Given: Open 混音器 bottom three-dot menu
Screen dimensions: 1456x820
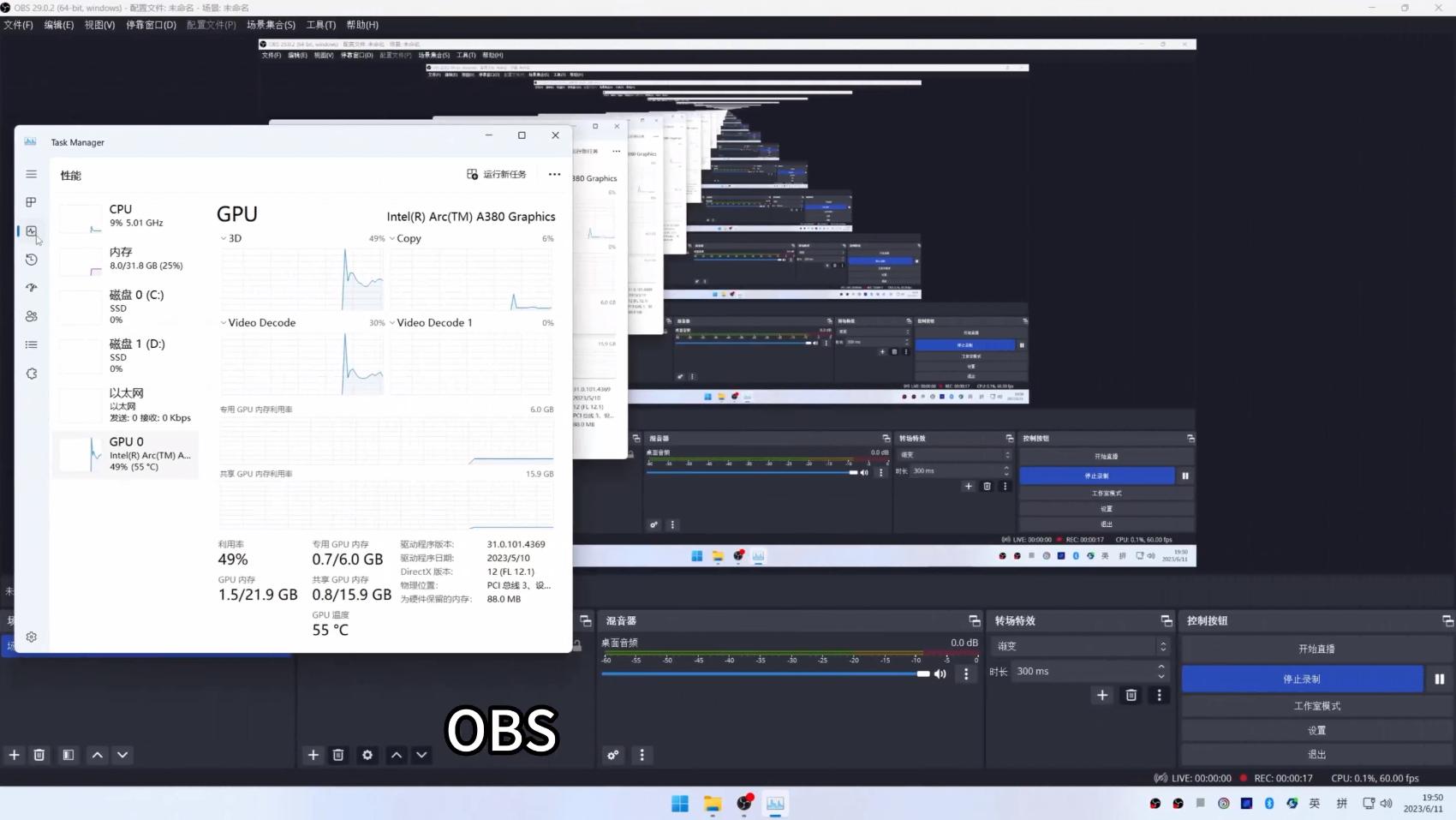Looking at the screenshot, I should [x=642, y=755].
